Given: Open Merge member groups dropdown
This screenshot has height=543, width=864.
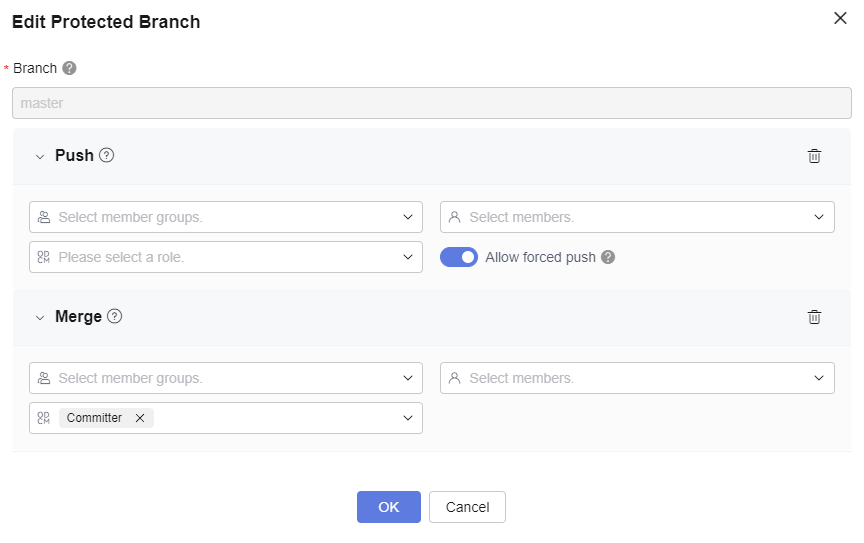Looking at the screenshot, I should (225, 378).
